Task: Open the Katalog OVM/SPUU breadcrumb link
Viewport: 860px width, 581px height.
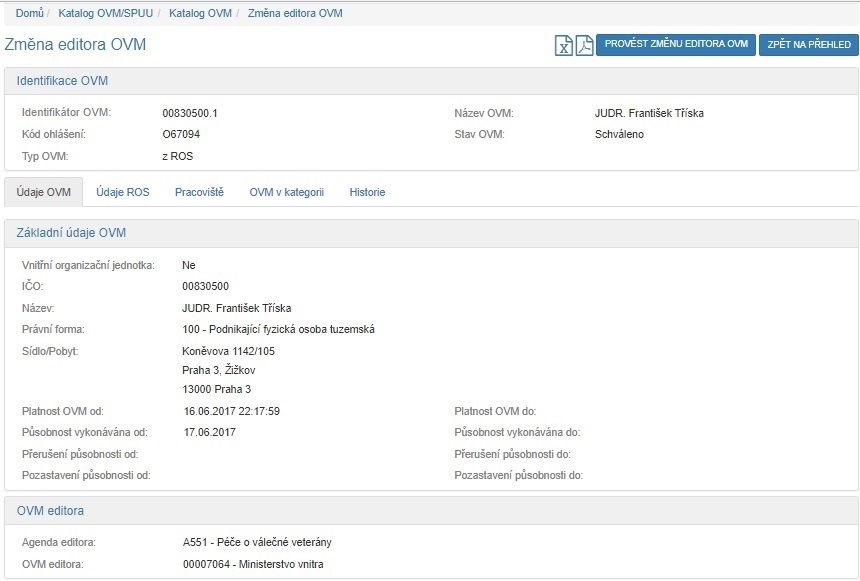Action: [x=106, y=13]
